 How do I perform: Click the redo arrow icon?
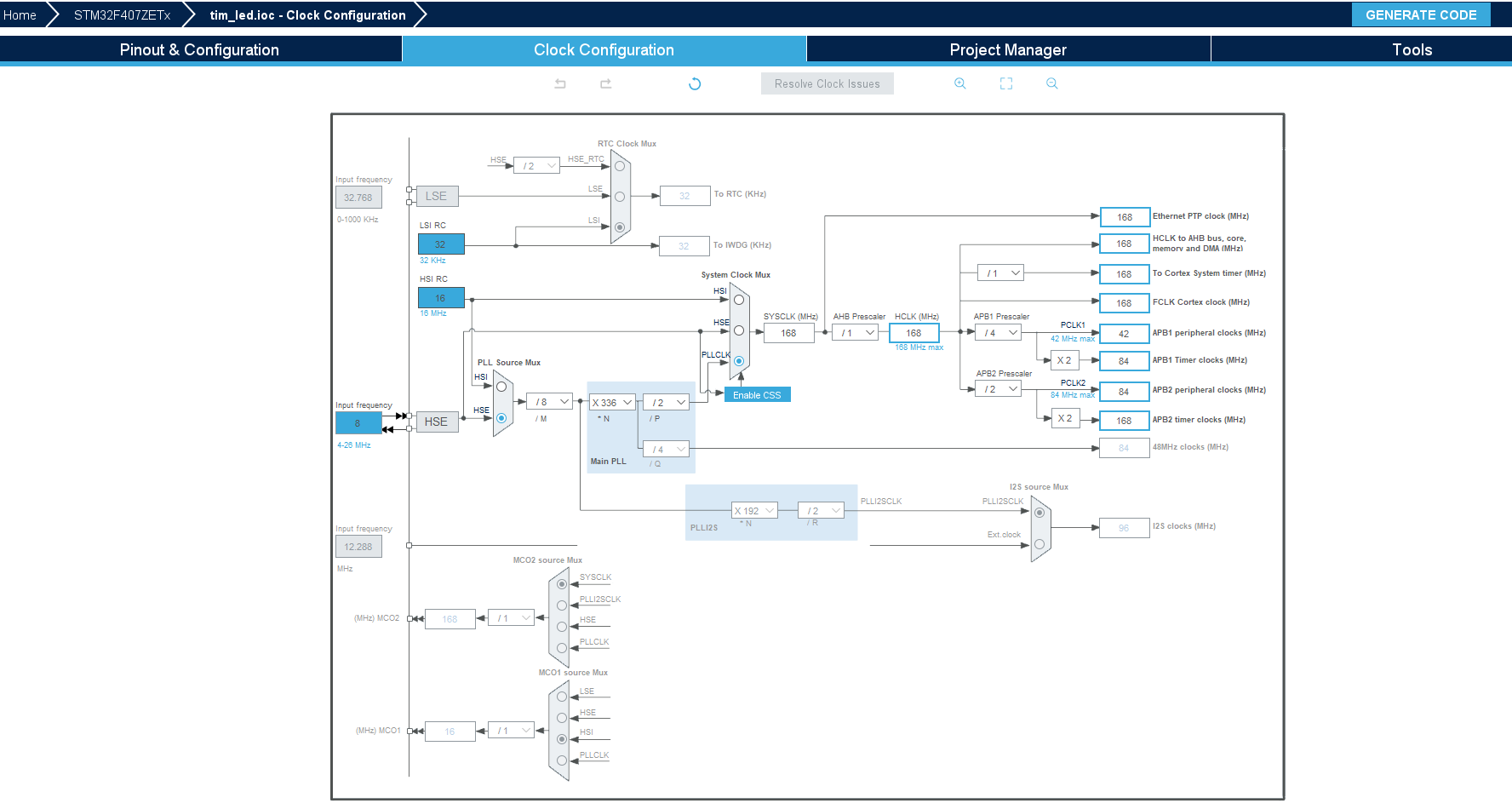pyautogui.click(x=606, y=83)
